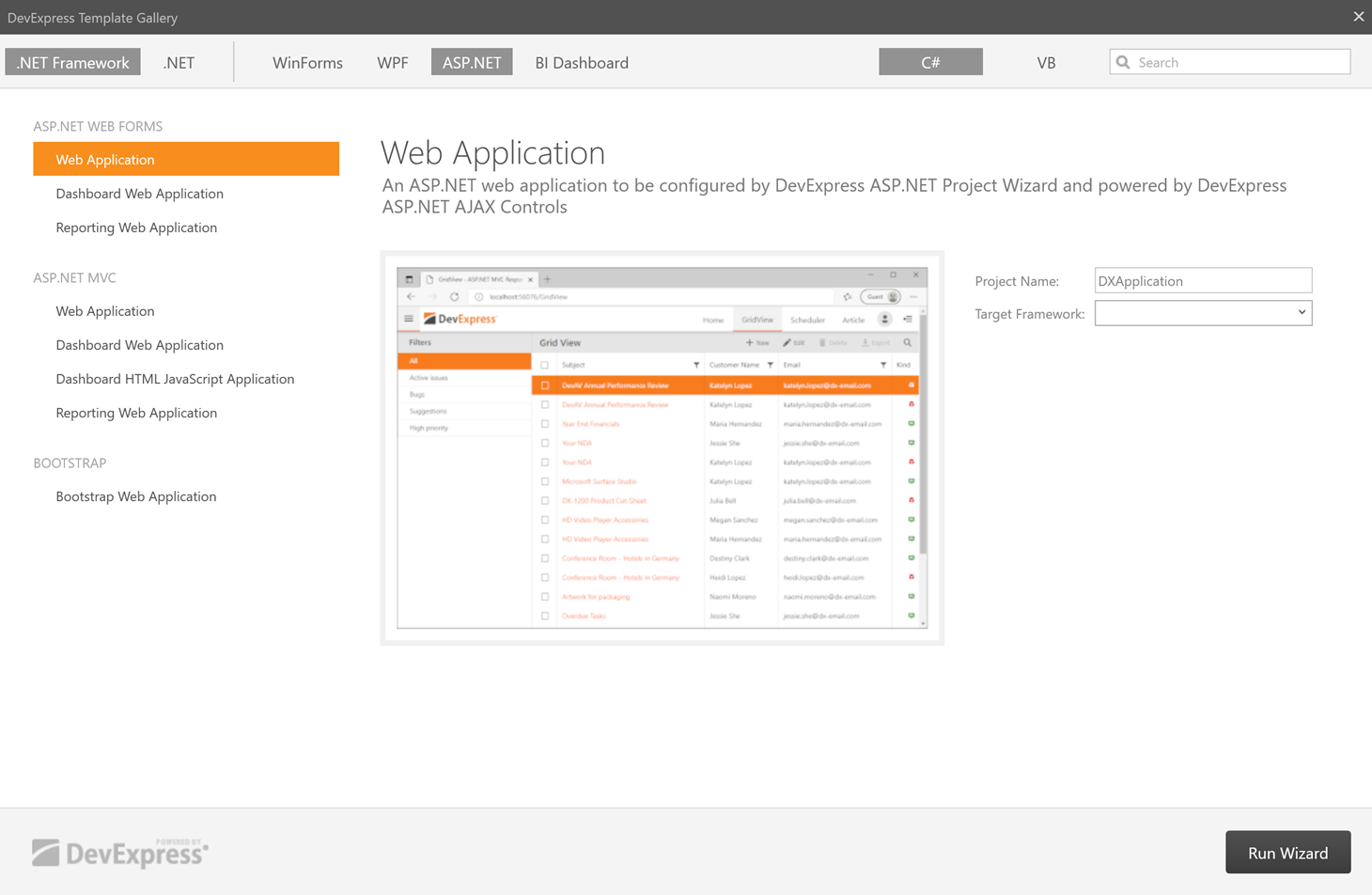Switch to the .NET platform

click(179, 62)
